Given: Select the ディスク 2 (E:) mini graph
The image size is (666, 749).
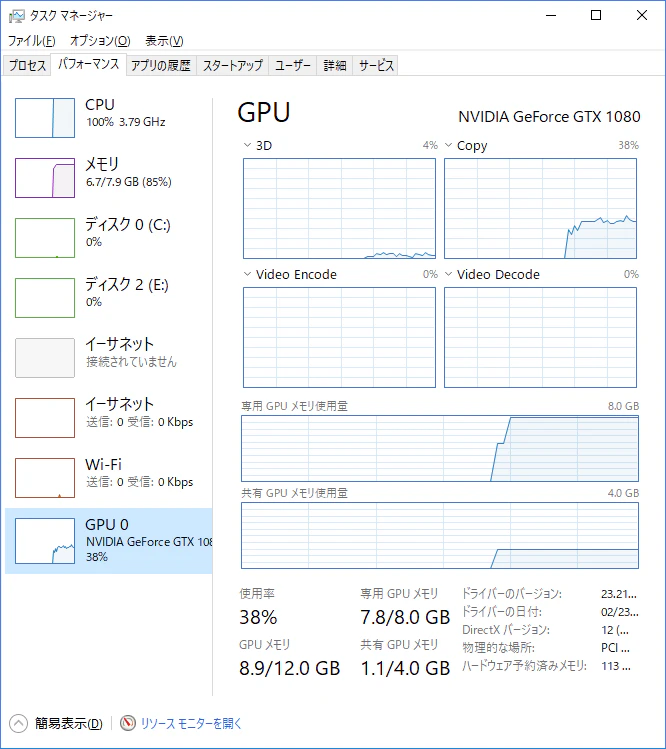Looking at the screenshot, I should (45, 298).
